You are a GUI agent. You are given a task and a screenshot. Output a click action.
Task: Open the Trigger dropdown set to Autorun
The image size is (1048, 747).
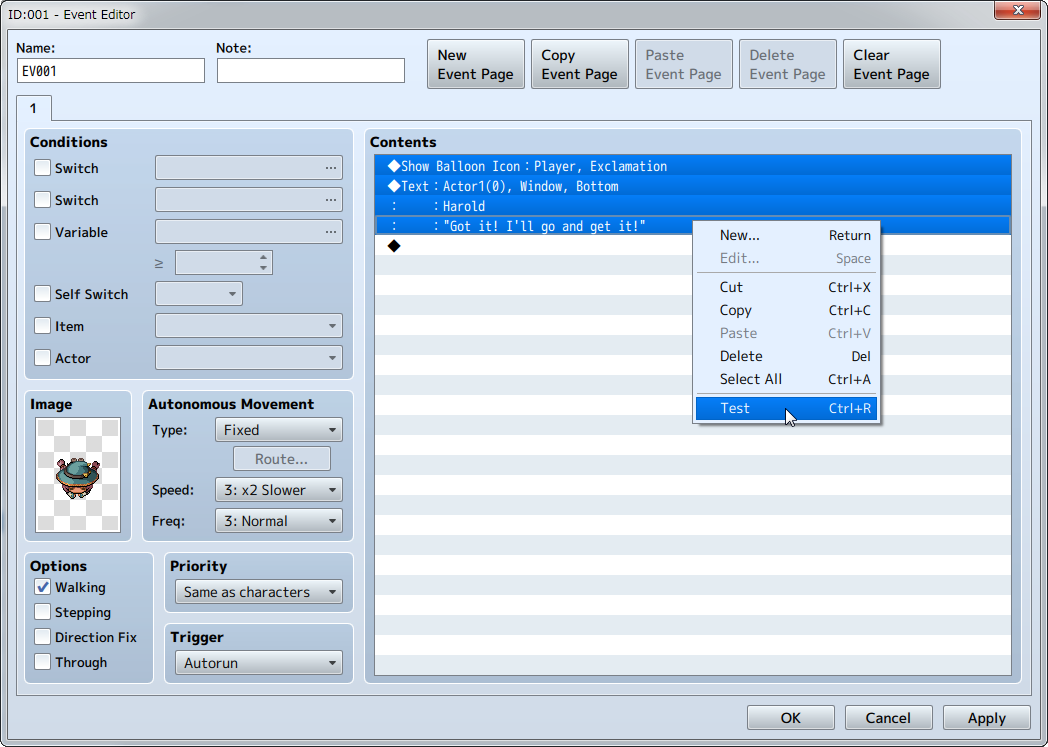[258, 663]
